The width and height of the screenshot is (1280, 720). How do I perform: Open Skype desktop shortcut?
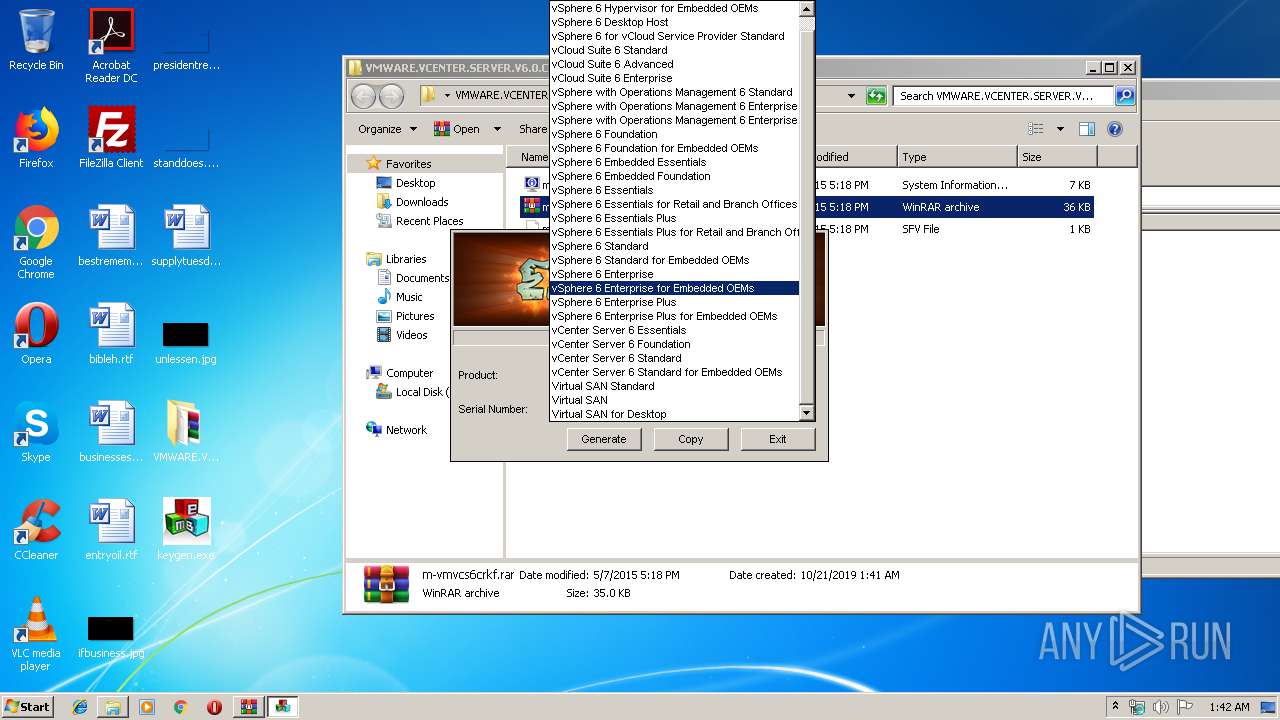[36, 432]
